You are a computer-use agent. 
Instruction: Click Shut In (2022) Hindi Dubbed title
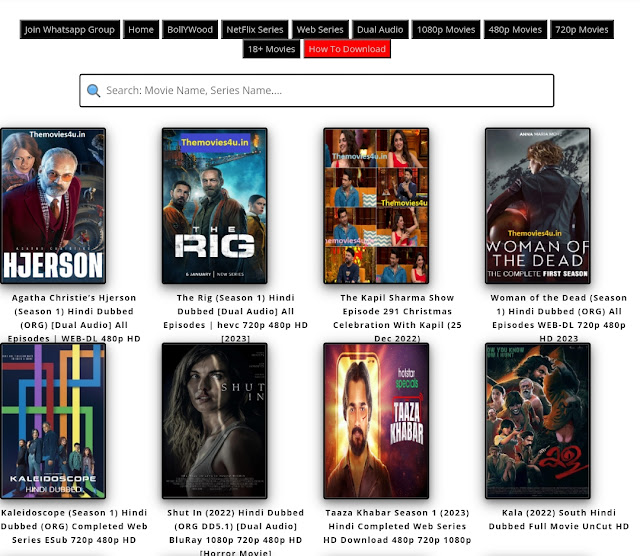point(236,533)
